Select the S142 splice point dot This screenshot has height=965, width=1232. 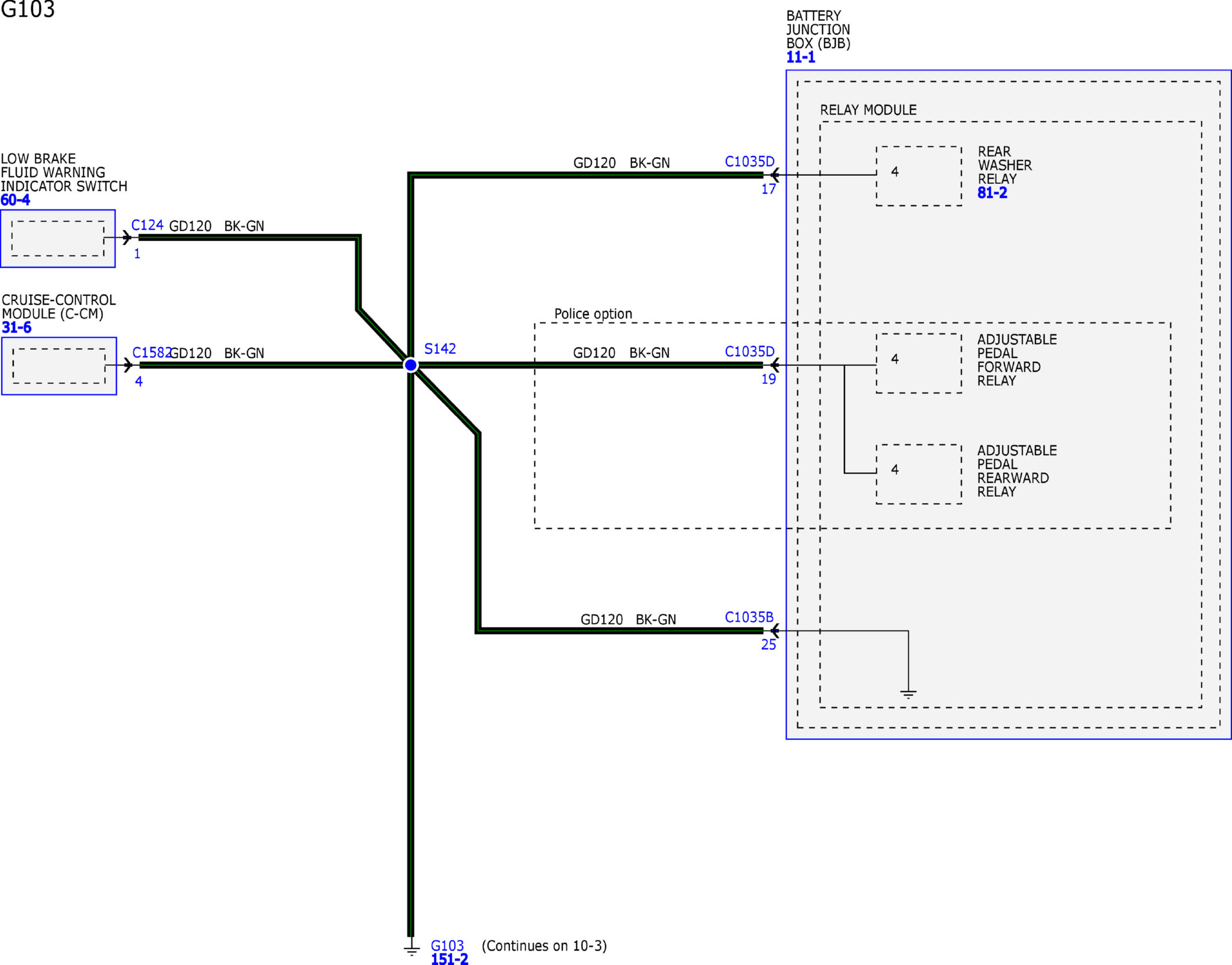click(x=411, y=365)
